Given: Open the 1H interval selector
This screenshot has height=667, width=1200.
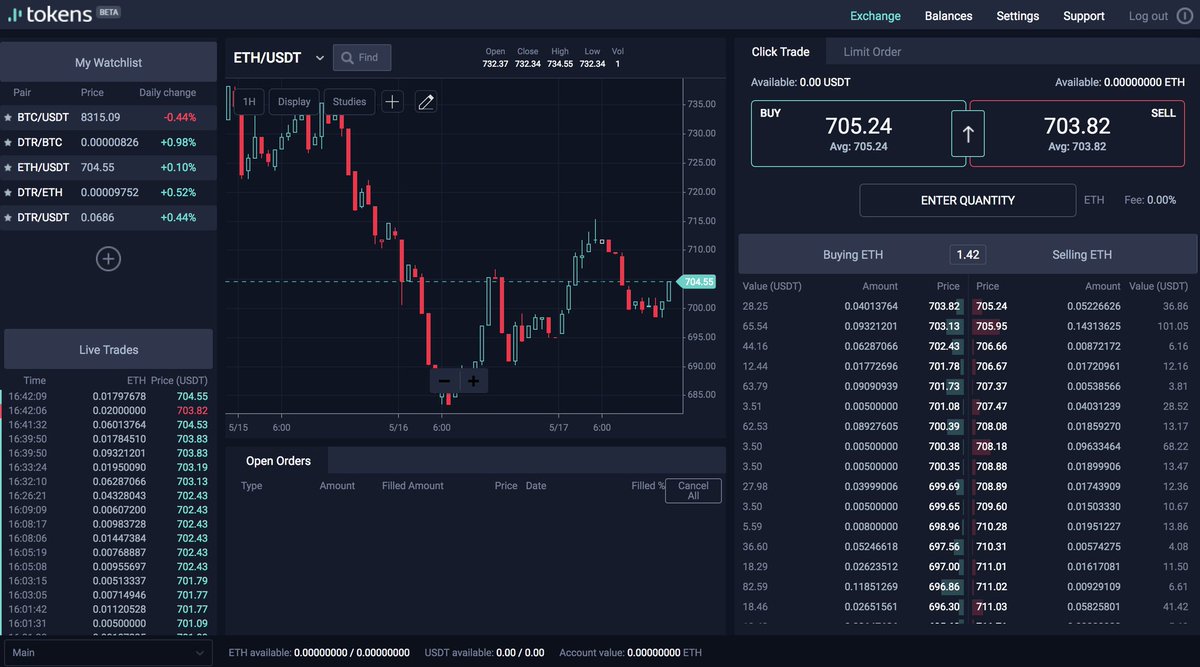Looking at the screenshot, I should pos(249,101).
